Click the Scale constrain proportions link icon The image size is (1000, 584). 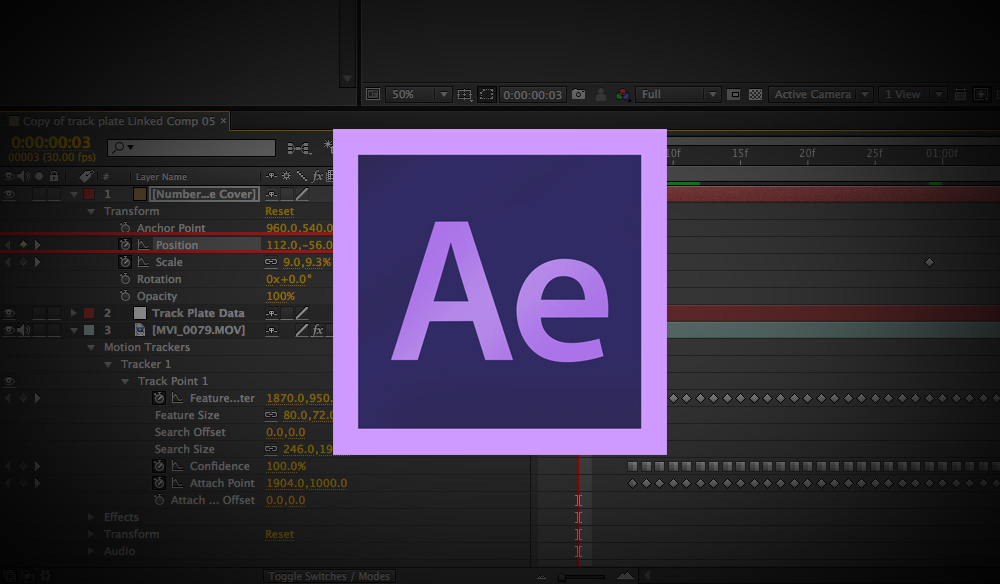pyautogui.click(x=271, y=262)
